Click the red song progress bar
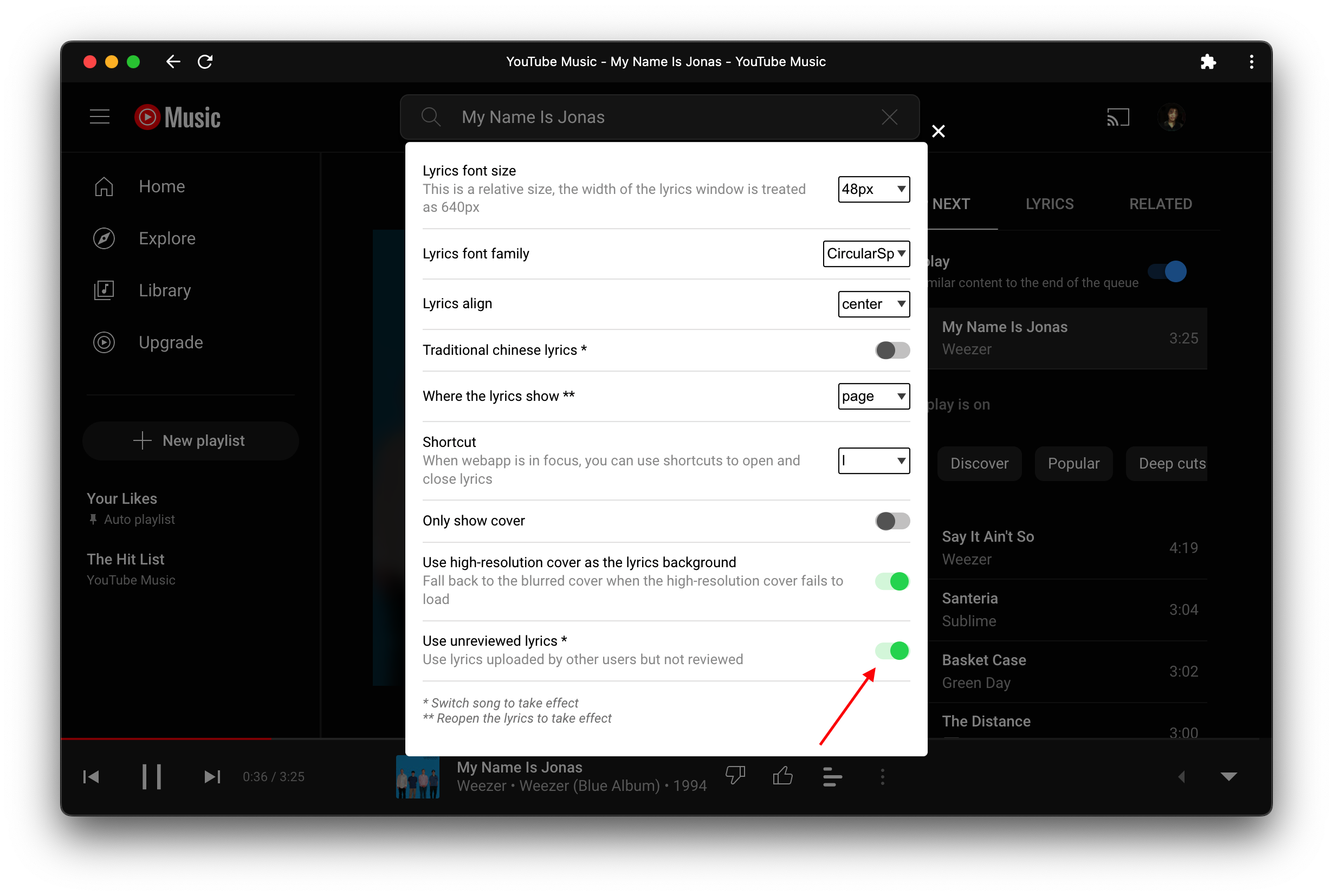This screenshot has height=896, width=1333. point(166,738)
